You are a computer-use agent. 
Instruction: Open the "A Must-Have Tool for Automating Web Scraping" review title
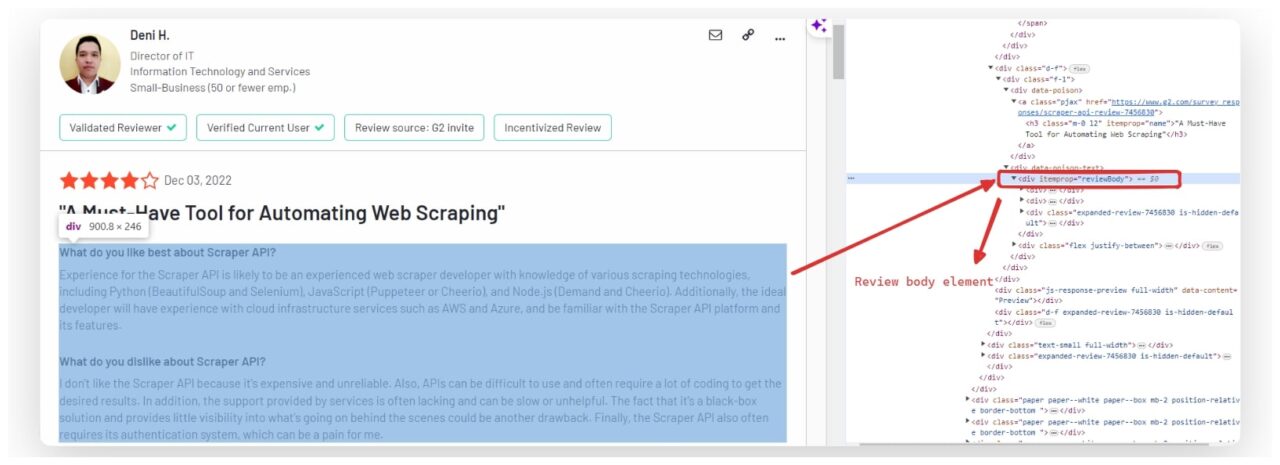tap(282, 213)
